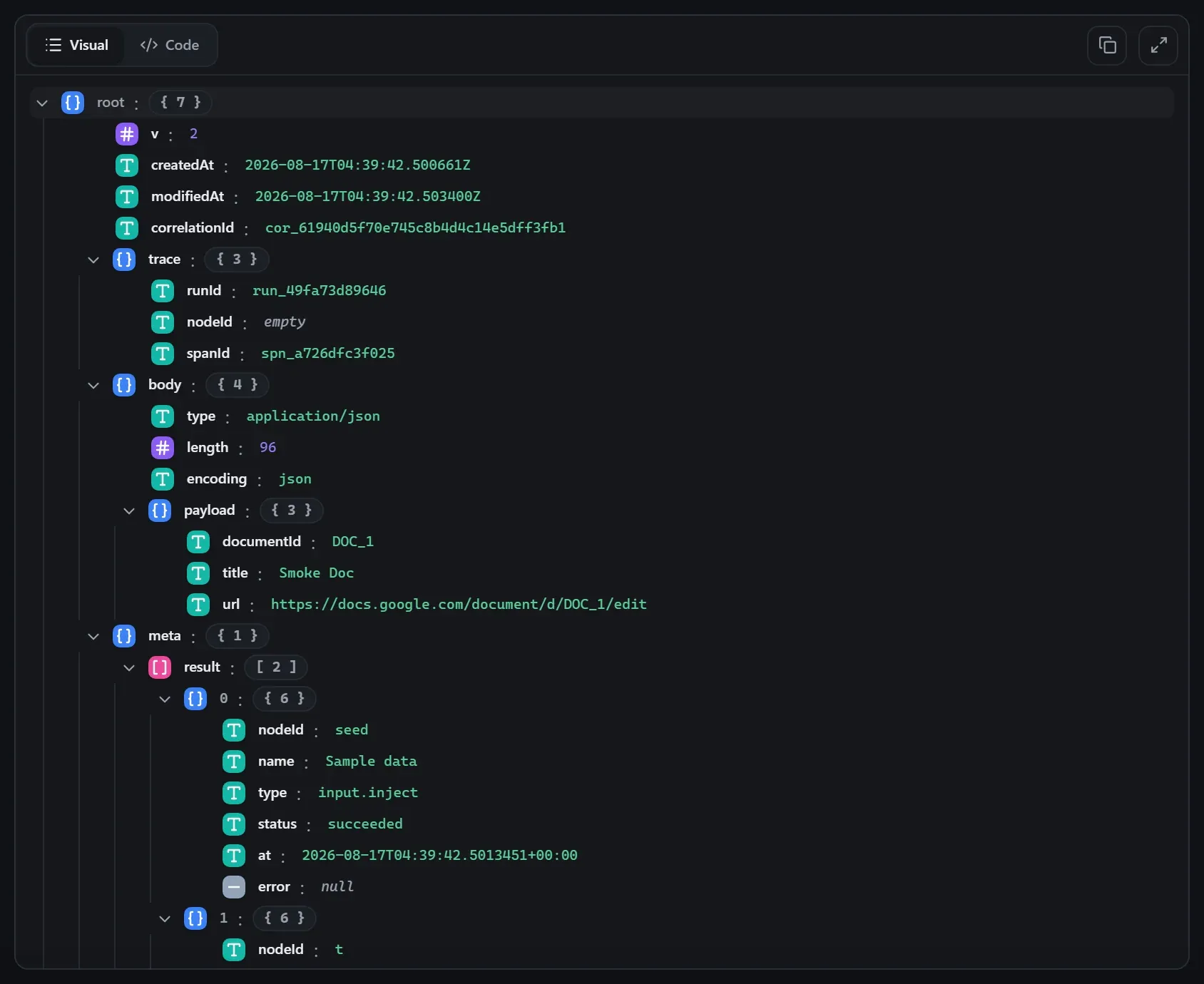Click the object icon beside index 0
The height and width of the screenshot is (984, 1204).
(x=195, y=699)
